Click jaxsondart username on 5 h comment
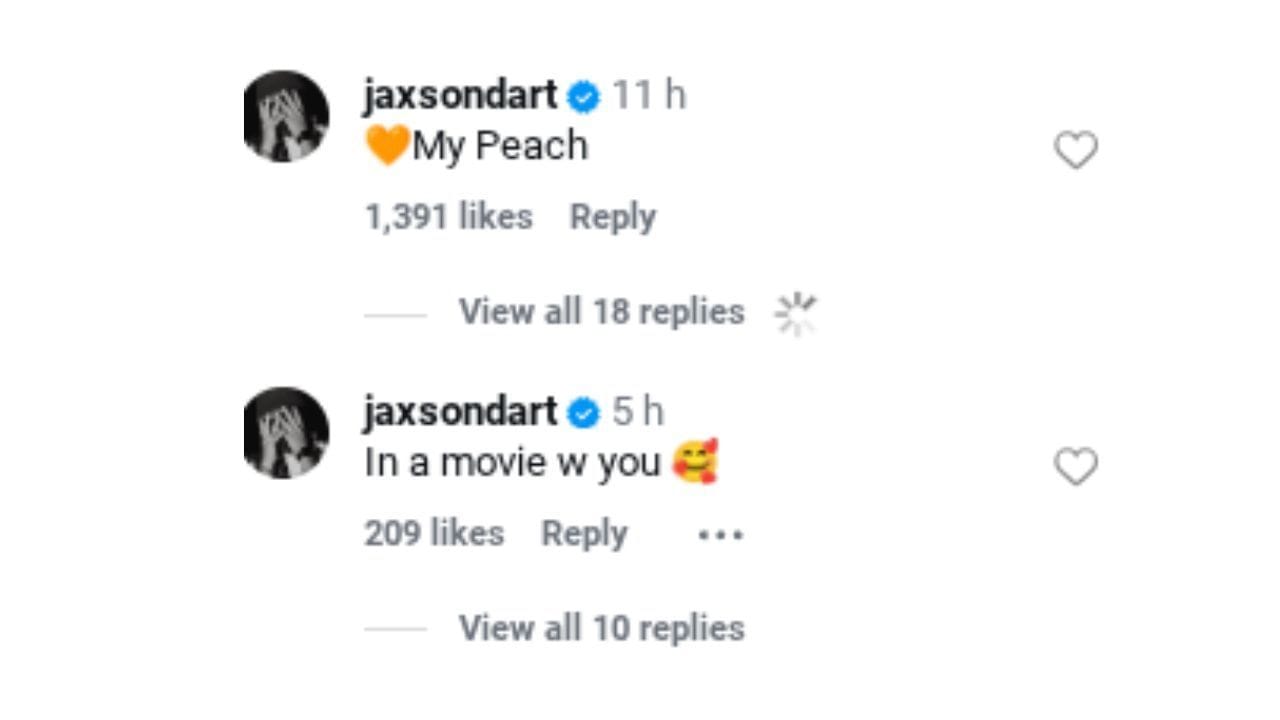The height and width of the screenshot is (720, 1280). pyautogui.click(x=461, y=412)
